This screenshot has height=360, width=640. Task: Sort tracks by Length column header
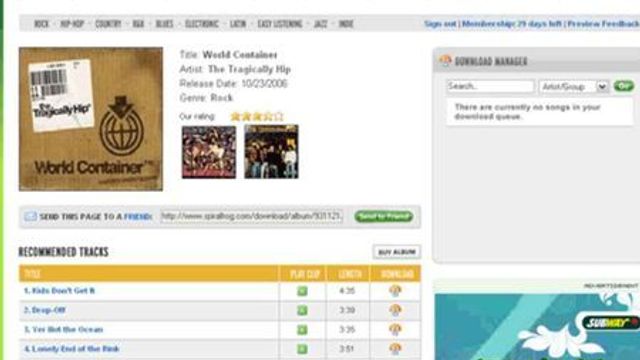click(349, 274)
